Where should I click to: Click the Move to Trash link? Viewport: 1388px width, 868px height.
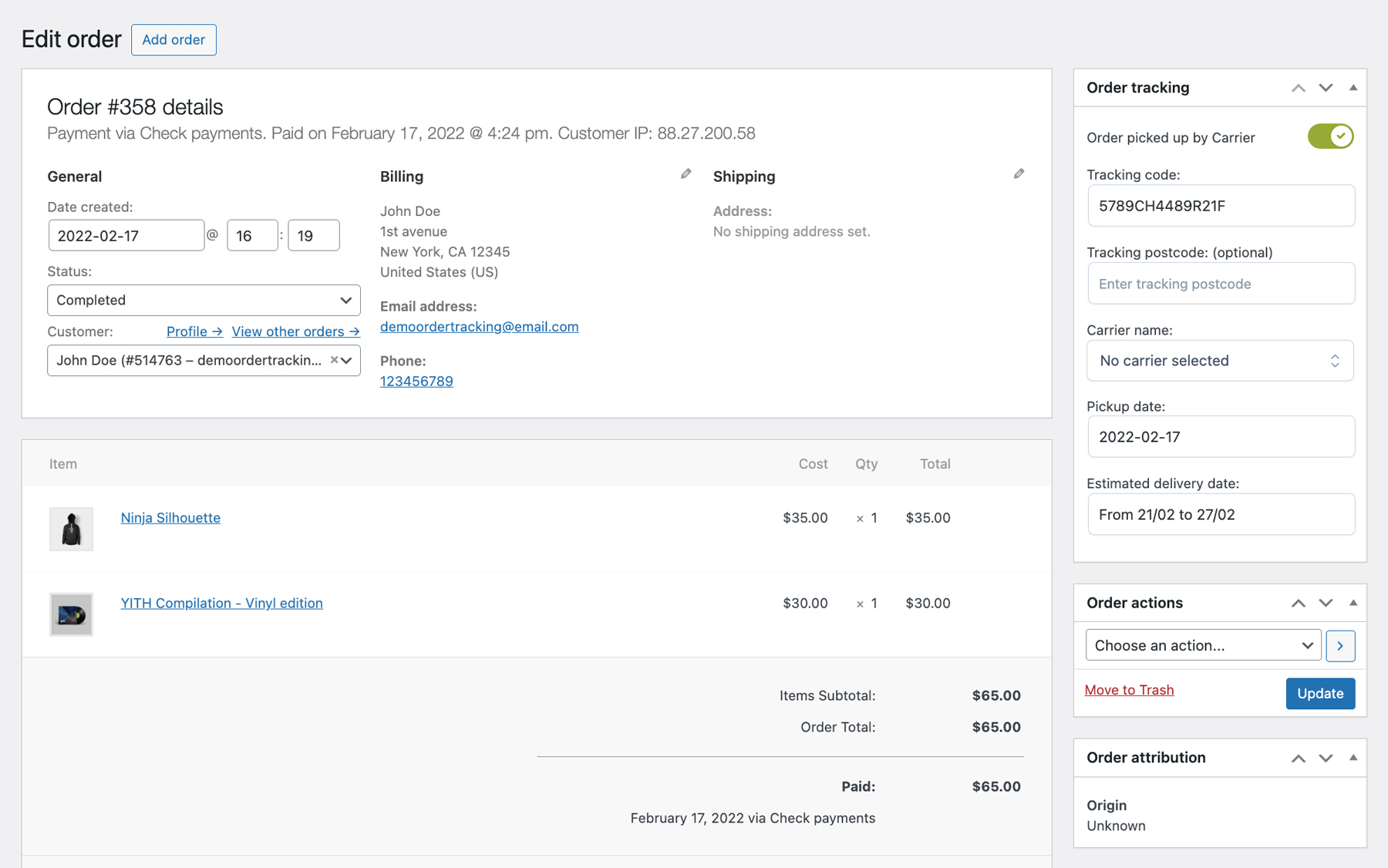1129,690
